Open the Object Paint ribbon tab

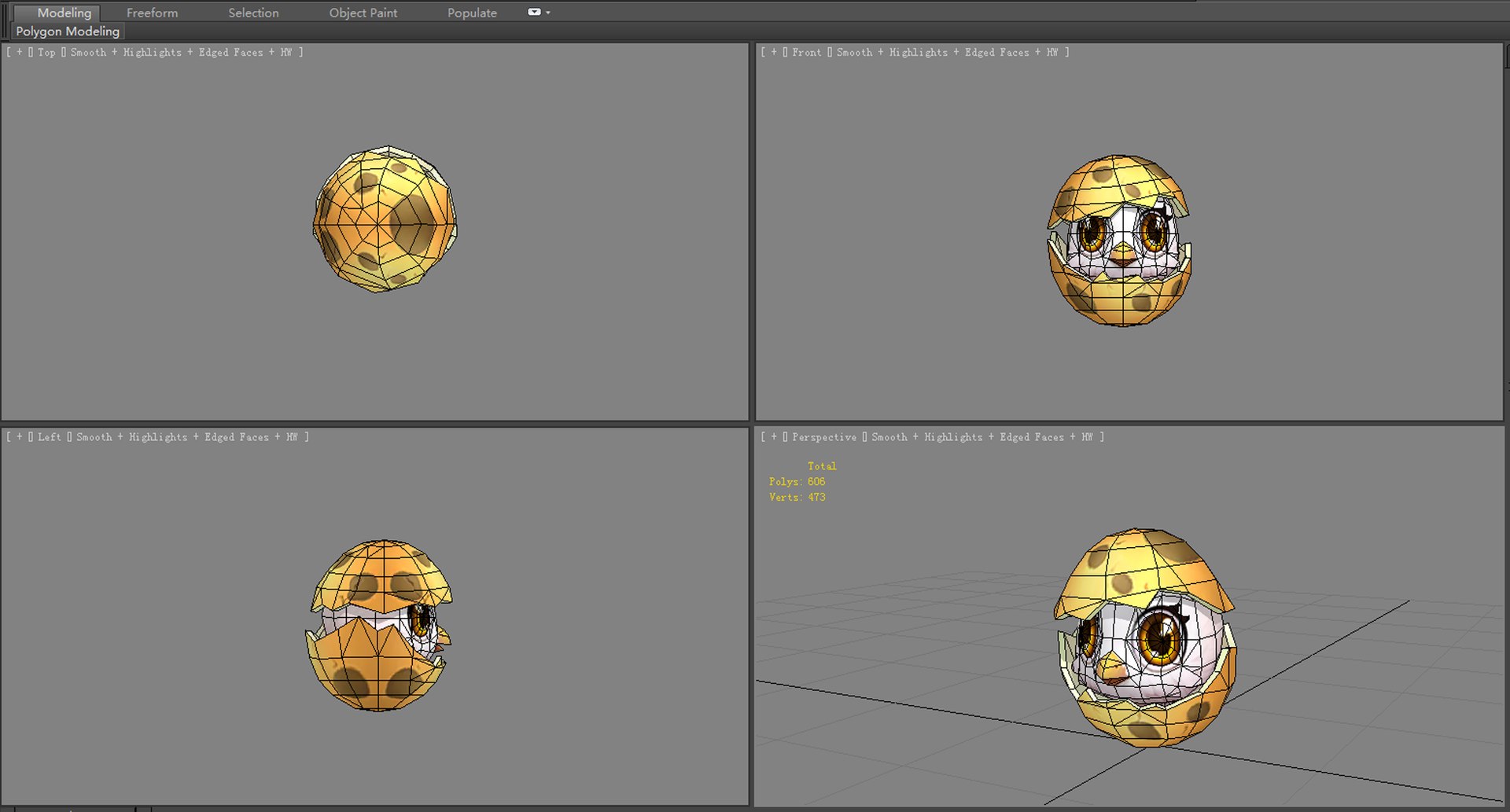pos(363,13)
